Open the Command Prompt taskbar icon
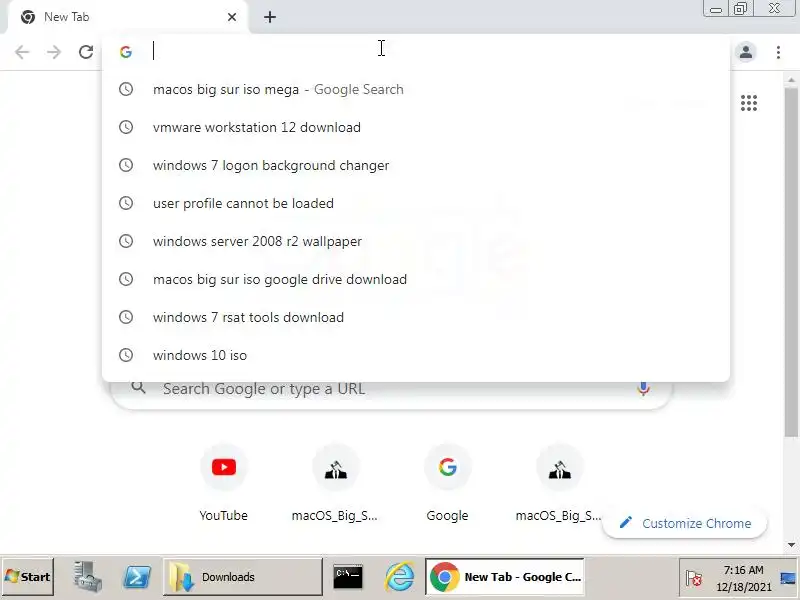This screenshot has width=800, height=600. click(348, 577)
